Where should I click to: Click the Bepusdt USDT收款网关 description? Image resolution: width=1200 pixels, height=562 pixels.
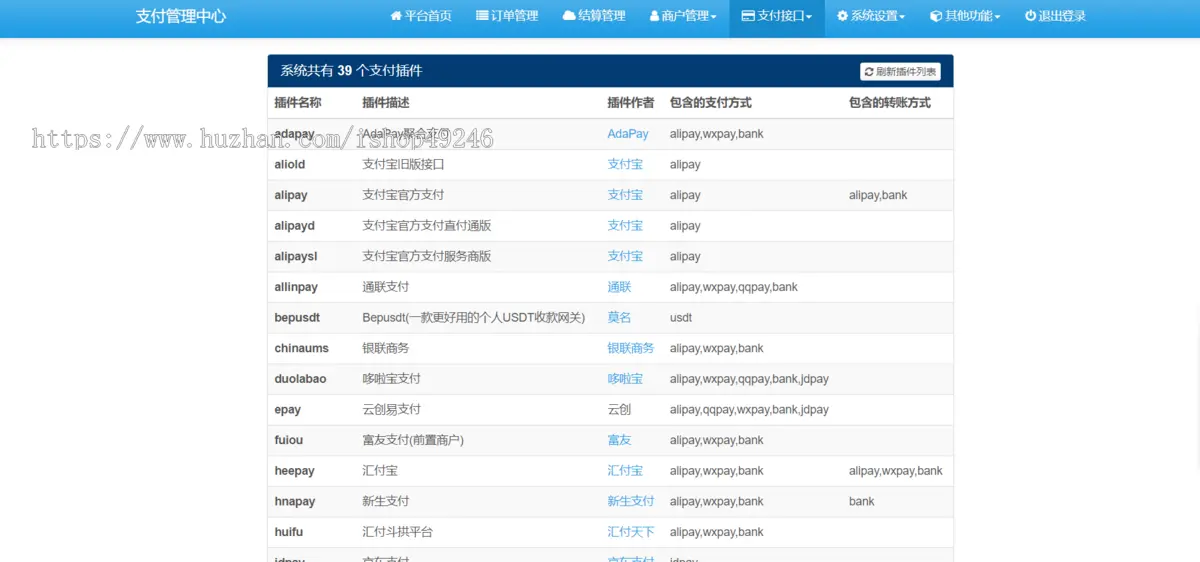point(474,317)
